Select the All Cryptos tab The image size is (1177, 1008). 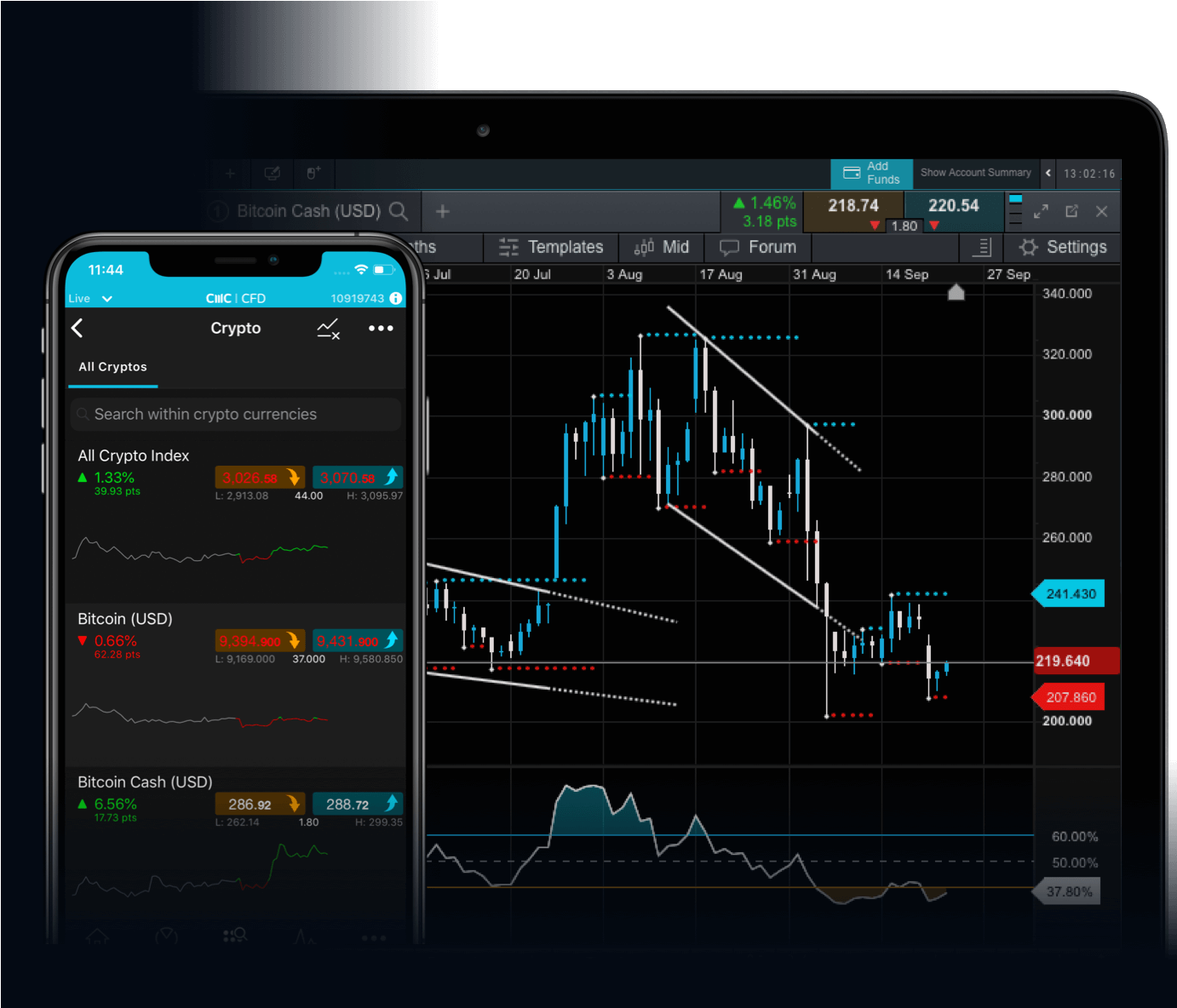[x=113, y=367]
